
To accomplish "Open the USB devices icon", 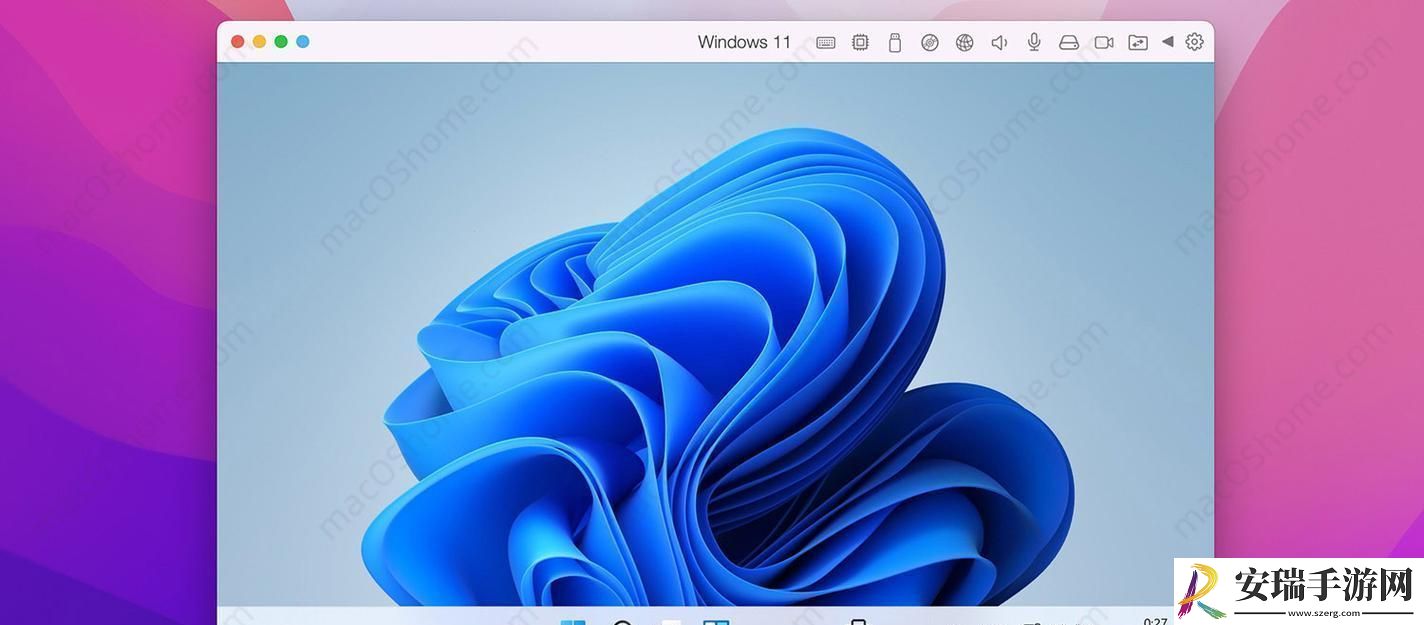I will (x=895, y=42).
